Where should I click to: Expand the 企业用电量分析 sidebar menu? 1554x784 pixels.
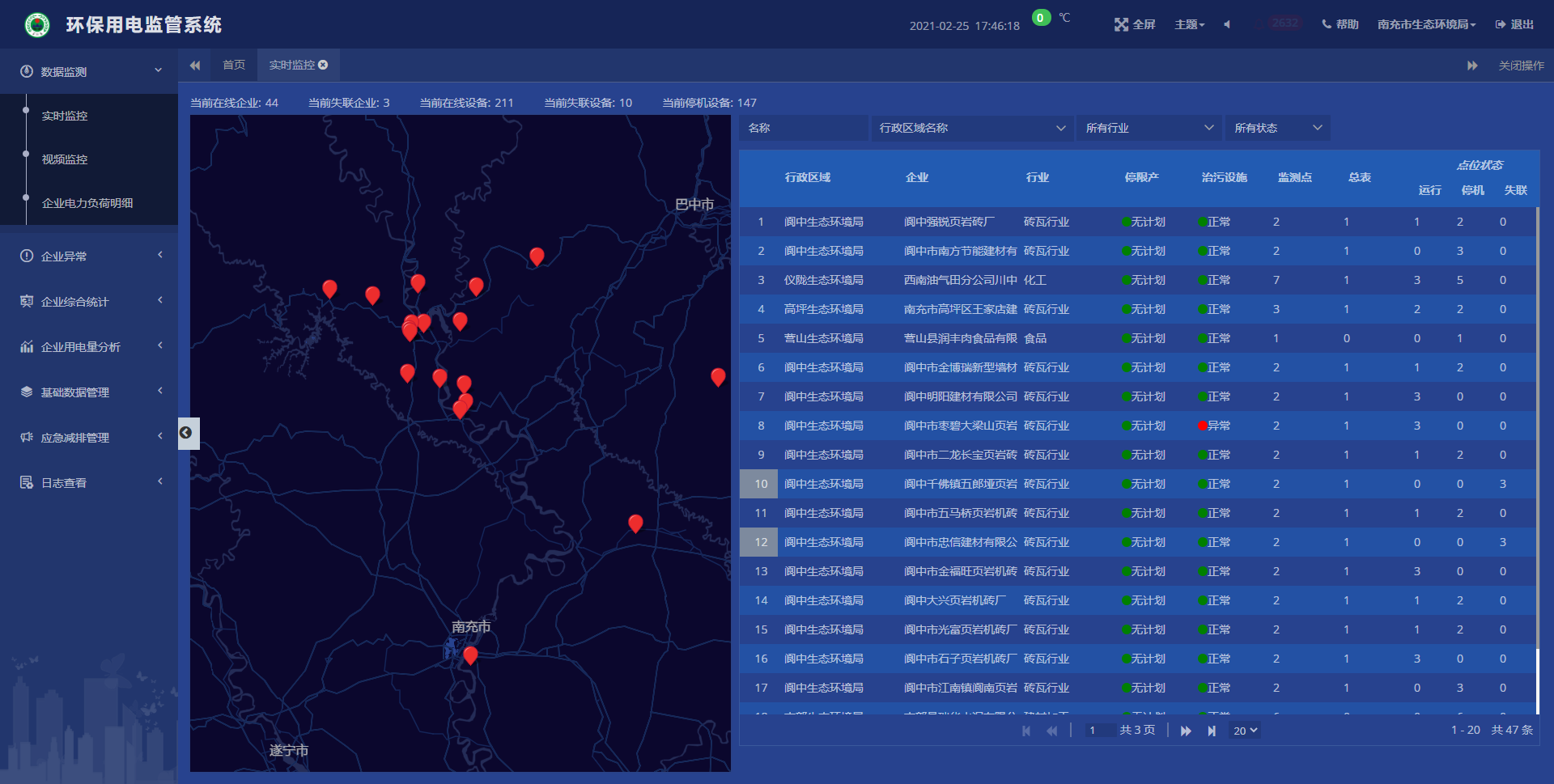[x=89, y=346]
